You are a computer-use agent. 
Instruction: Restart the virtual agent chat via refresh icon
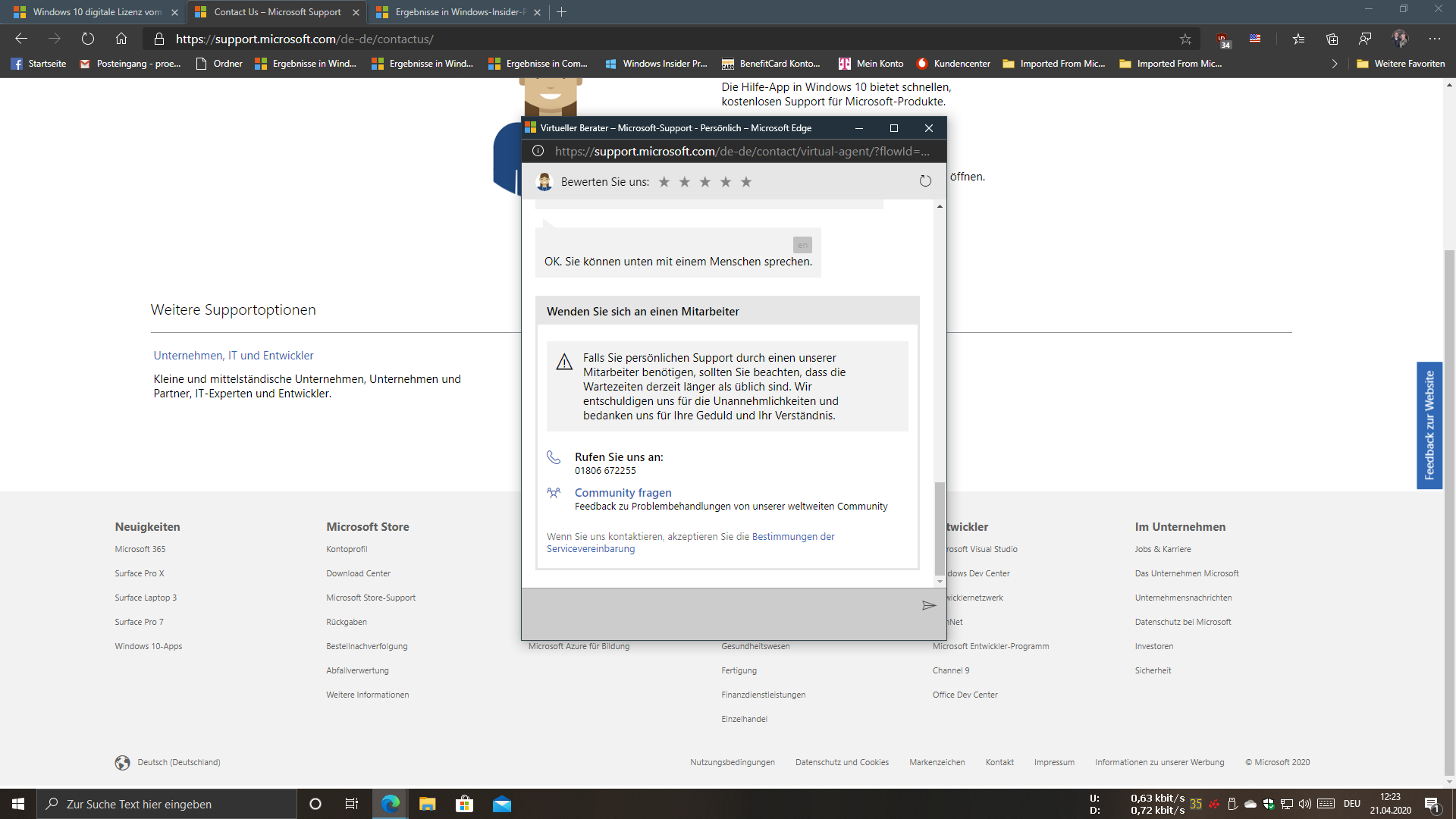click(924, 181)
